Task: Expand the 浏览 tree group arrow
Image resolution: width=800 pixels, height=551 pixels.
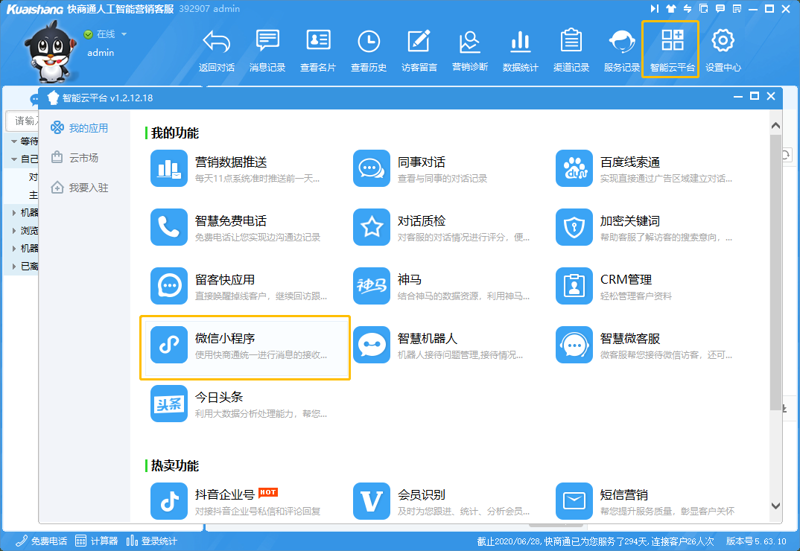Action: coord(14,231)
